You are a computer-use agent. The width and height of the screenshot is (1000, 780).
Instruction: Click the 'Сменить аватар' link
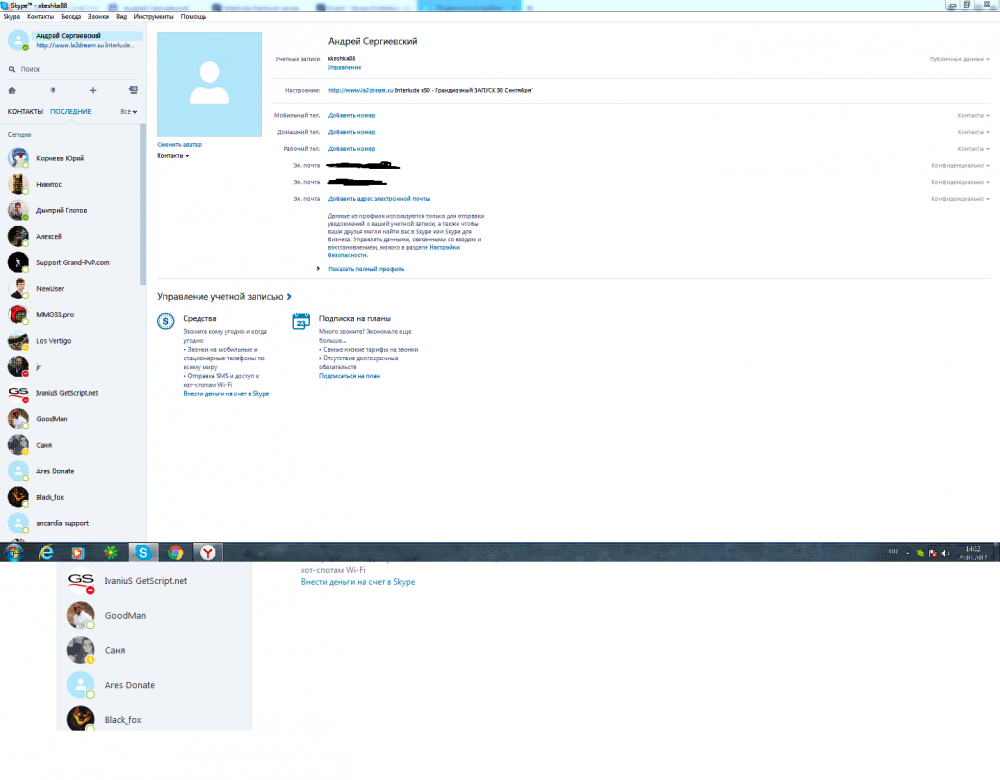(179, 145)
